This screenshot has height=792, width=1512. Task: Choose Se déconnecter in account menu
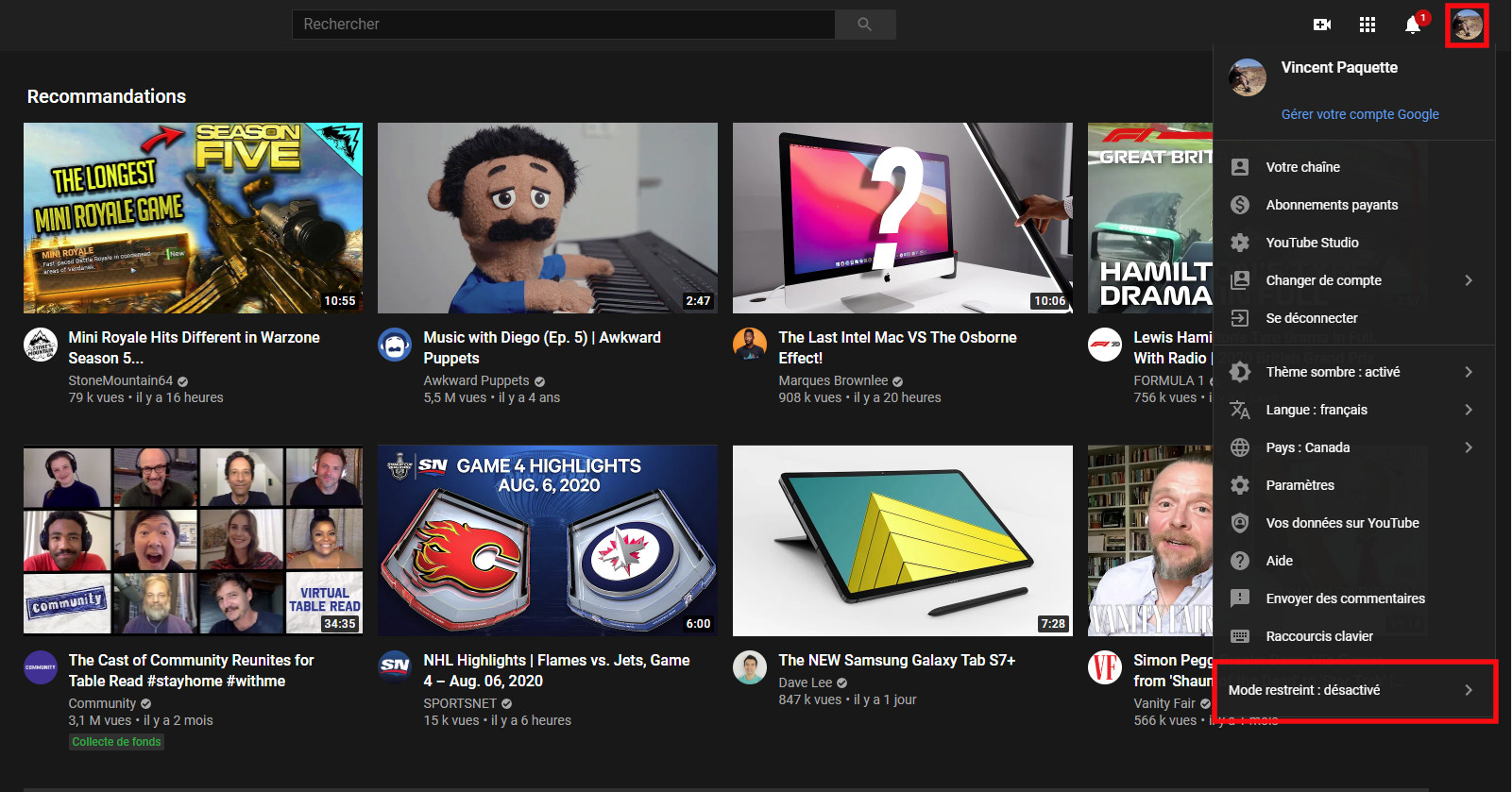pyautogui.click(x=1354, y=318)
